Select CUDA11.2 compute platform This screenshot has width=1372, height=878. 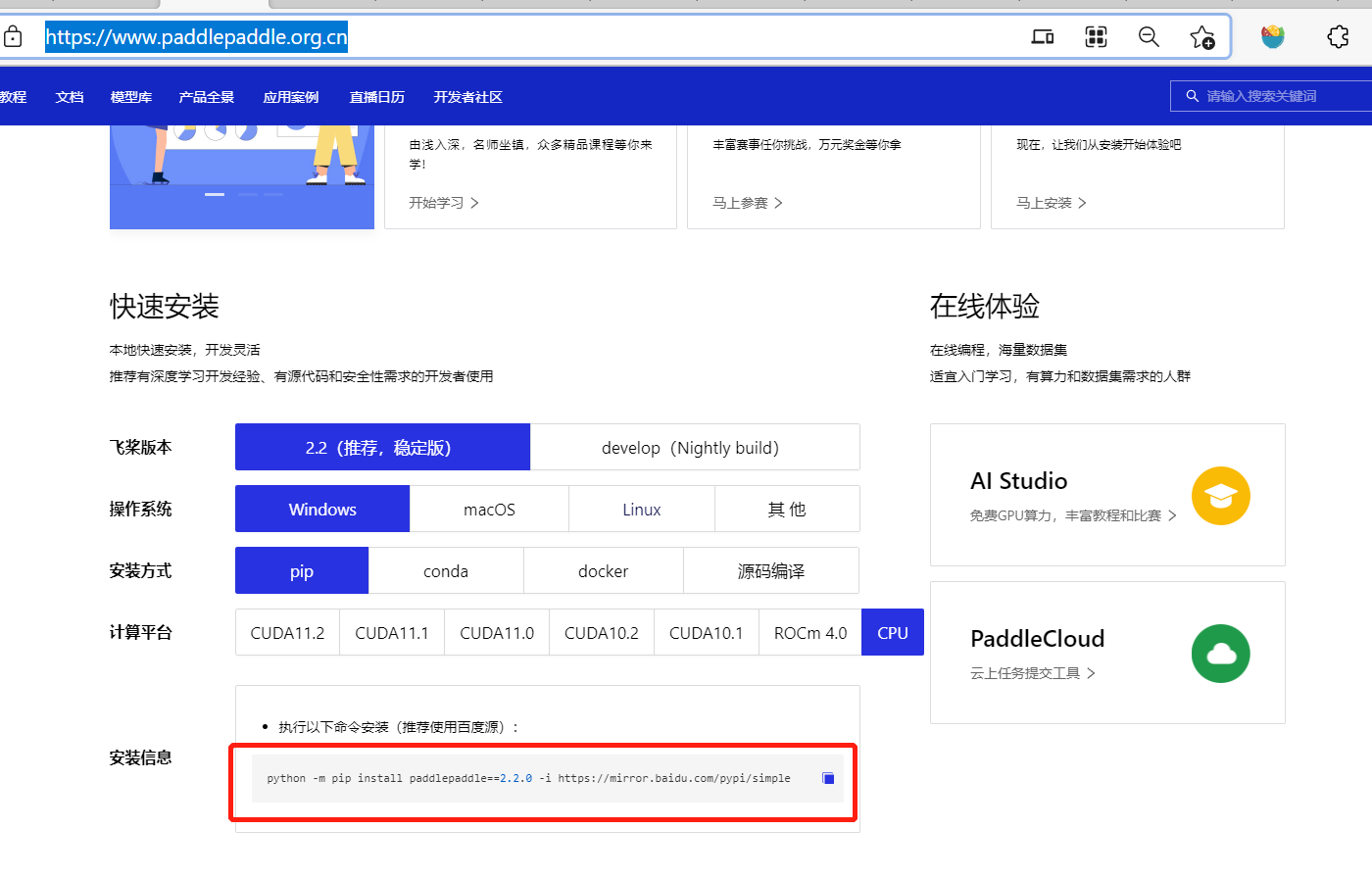click(287, 632)
